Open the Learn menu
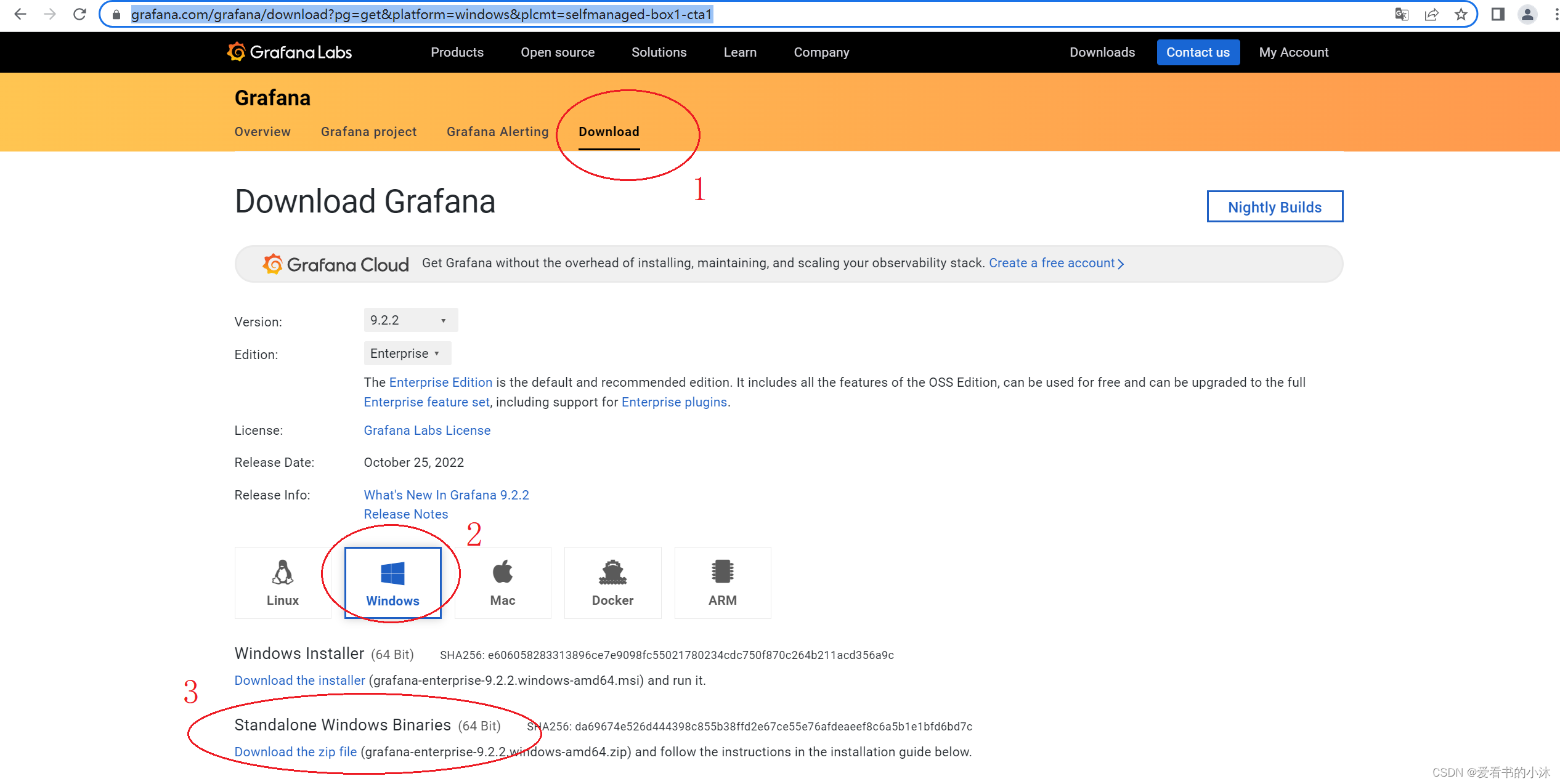The width and height of the screenshot is (1560, 784). click(x=740, y=52)
